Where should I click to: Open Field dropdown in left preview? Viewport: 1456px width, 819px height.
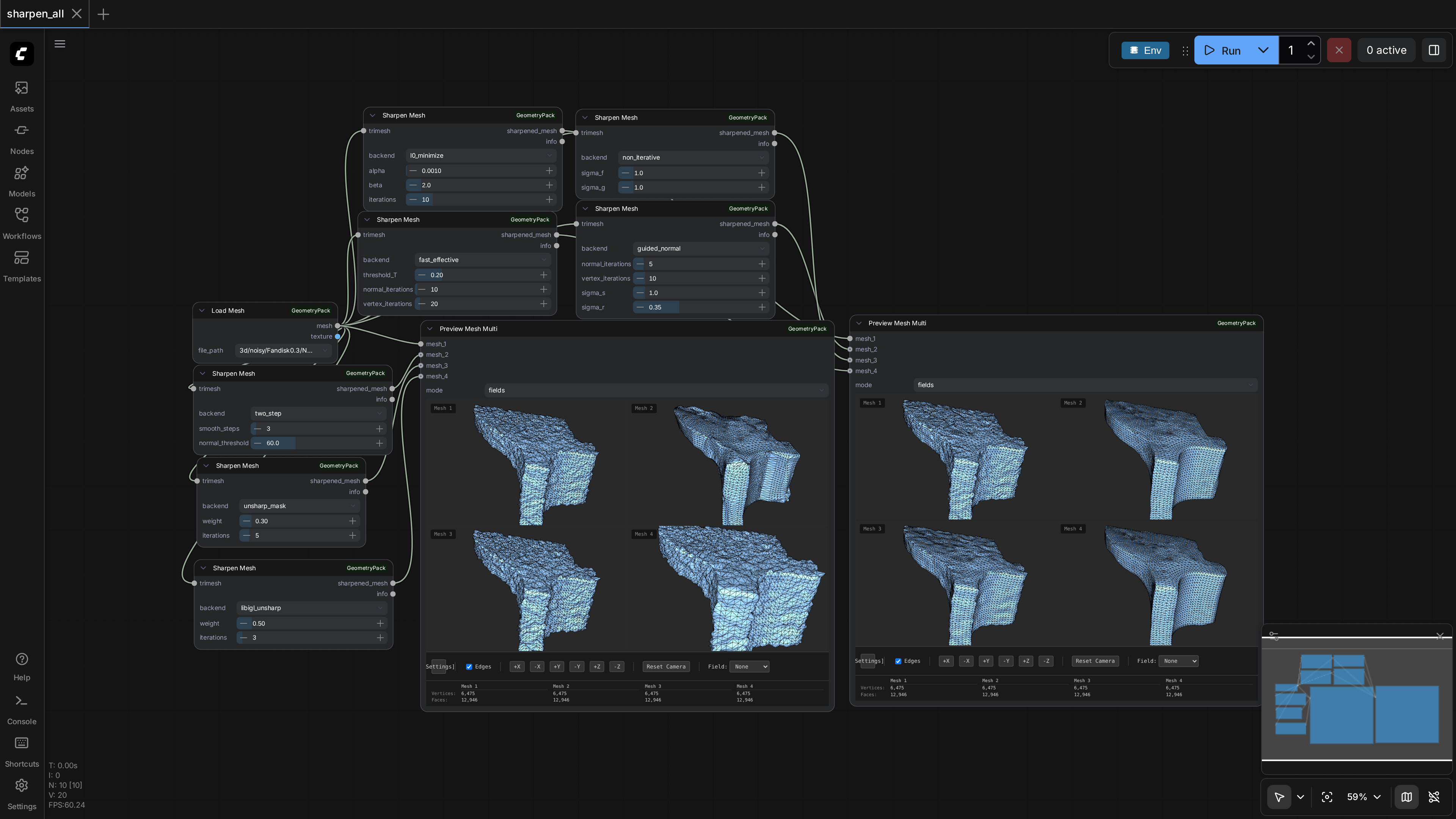click(750, 667)
